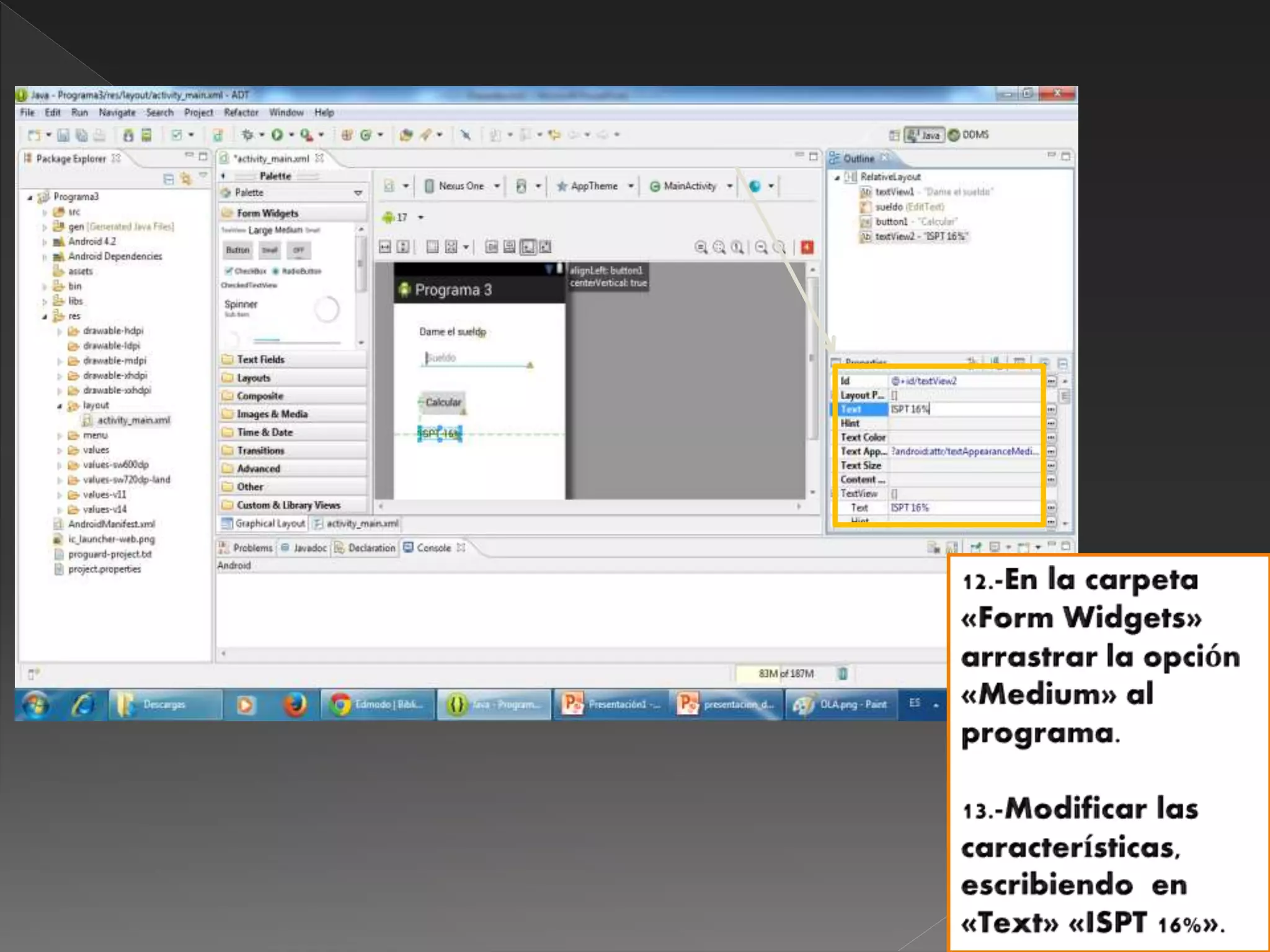Viewport: 1270px width, 952px height.
Task: Open the DDMS perspective
Action: pos(969,134)
